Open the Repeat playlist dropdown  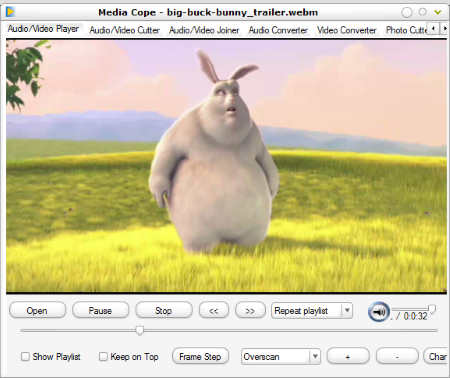pyautogui.click(x=312, y=311)
